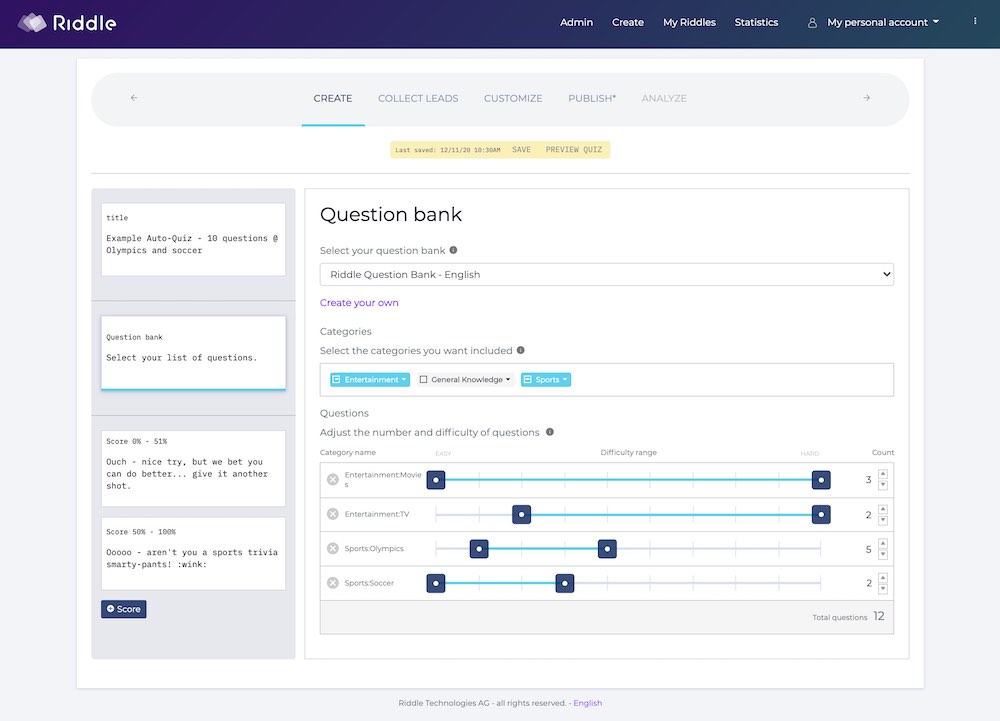The height and width of the screenshot is (721, 1000).
Task: Select the CREATE tab
Action: [x=332, y=98]
